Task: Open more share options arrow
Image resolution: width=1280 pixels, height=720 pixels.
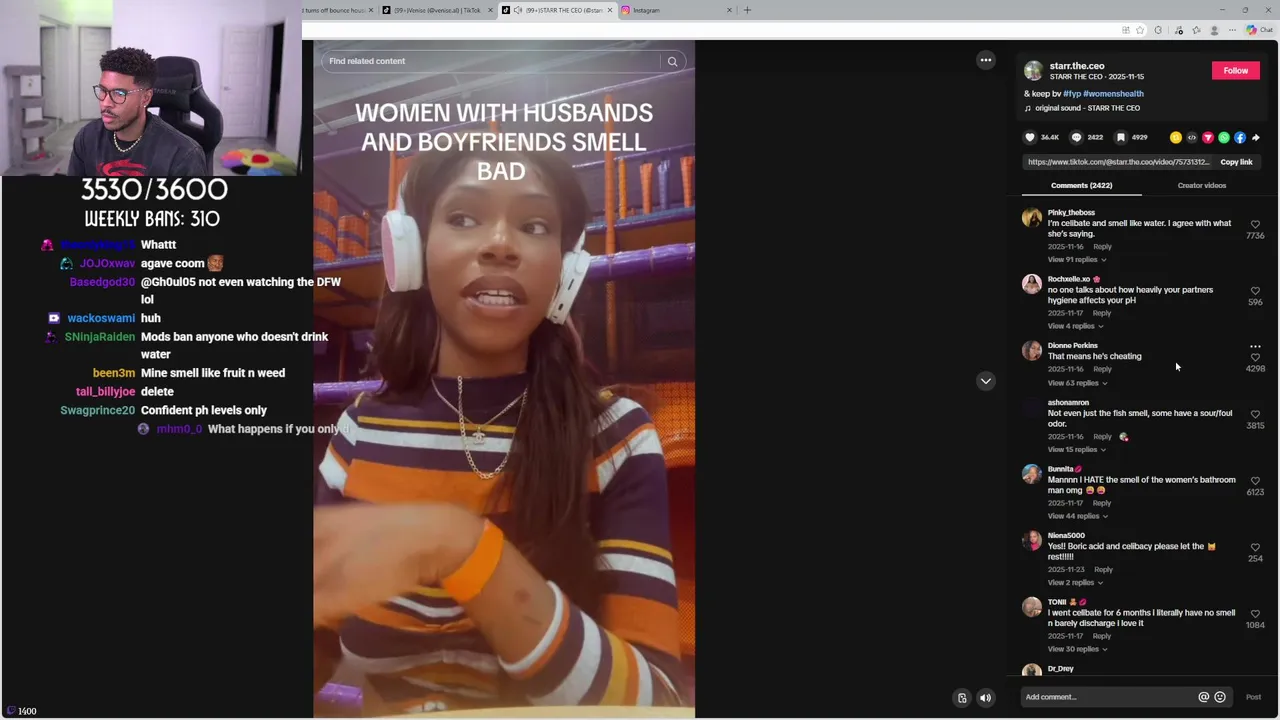Action: click(1256, 138)
